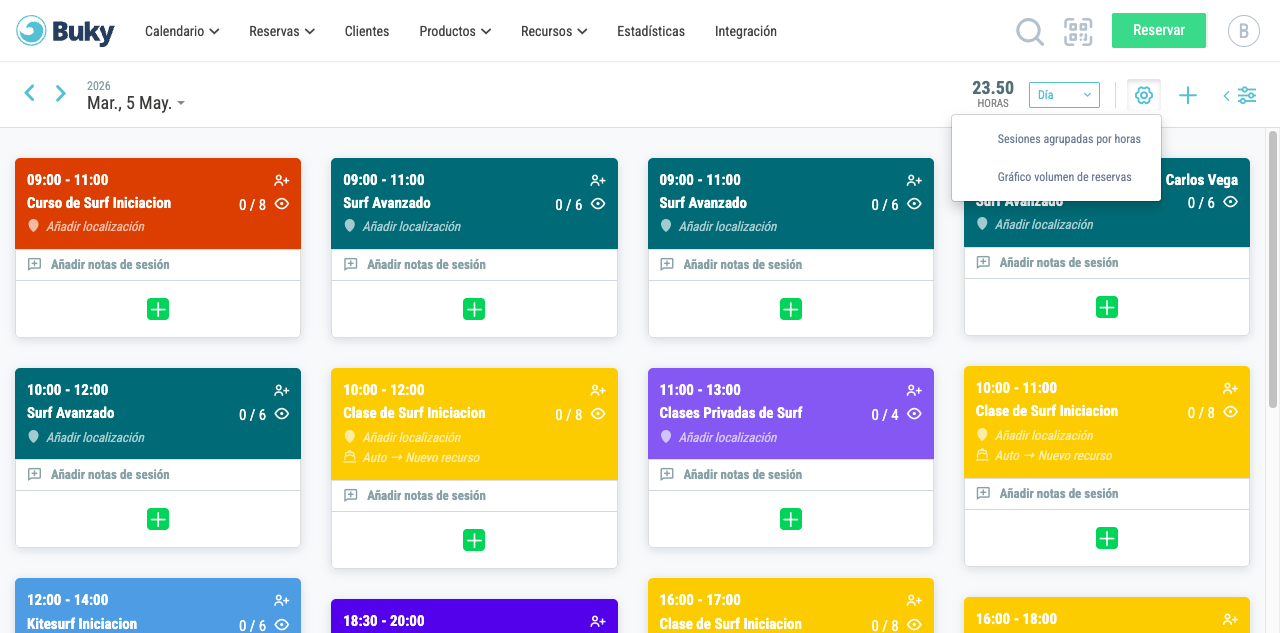The height and width of the screenshot is (633, 1280).
Task: Toggle eye on 10:00 - 11:00 Clase de Surf Iniciacion
Action: [x=1230, y=411]
